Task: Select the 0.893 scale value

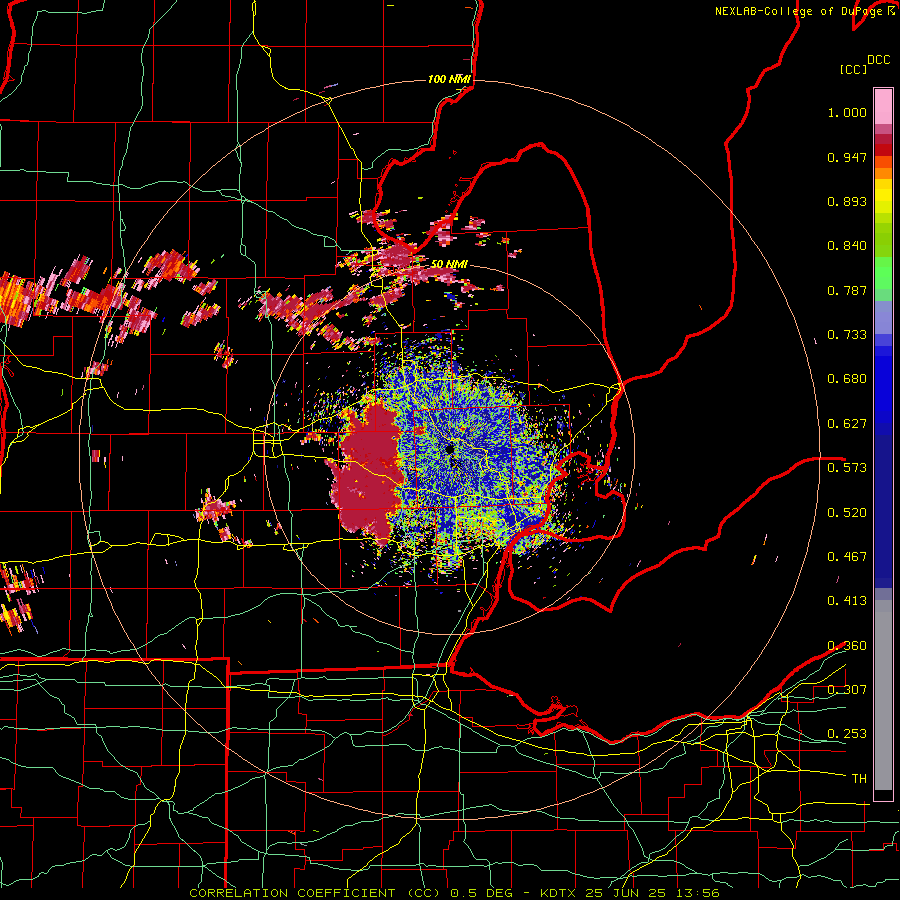Action: point(847,201)
